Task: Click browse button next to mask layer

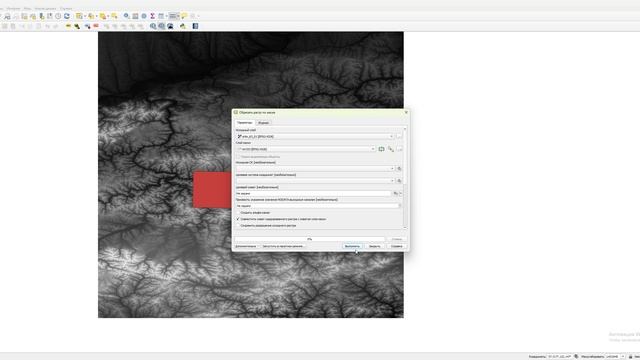Action: pyautogui.click(x=400, y=149)
